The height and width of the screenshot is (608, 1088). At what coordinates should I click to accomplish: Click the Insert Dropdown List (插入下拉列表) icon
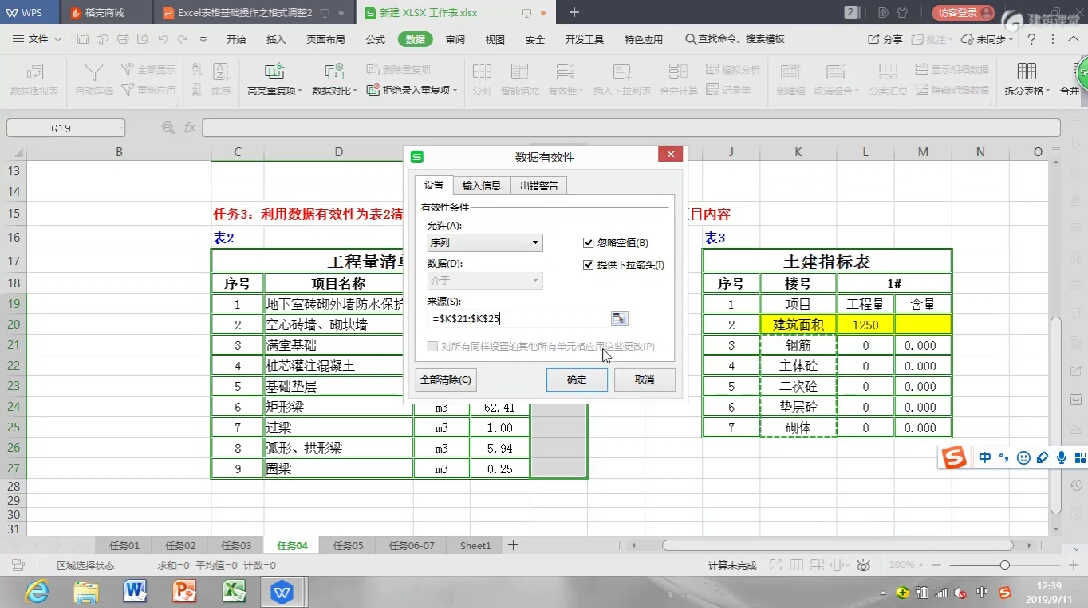622,71
